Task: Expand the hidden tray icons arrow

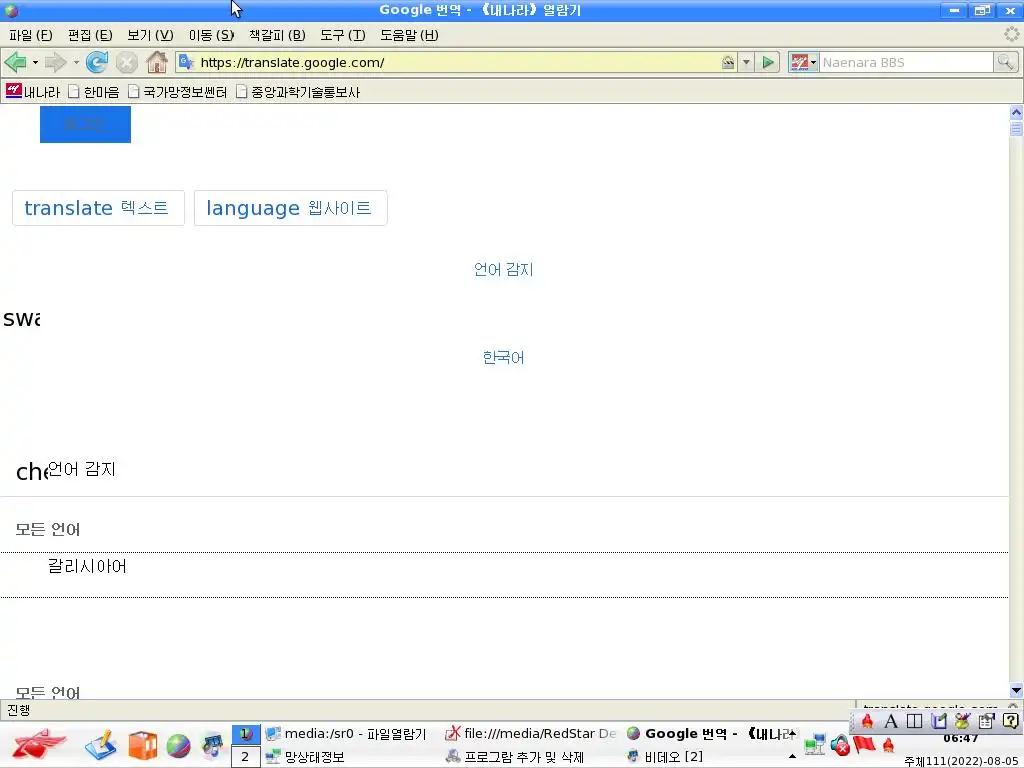Action: click(792, 756)
